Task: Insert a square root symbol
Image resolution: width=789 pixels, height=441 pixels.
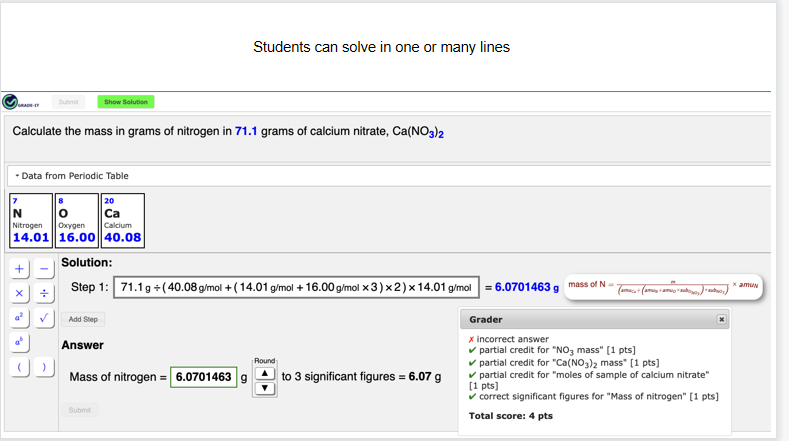Action: pos(45,318)
